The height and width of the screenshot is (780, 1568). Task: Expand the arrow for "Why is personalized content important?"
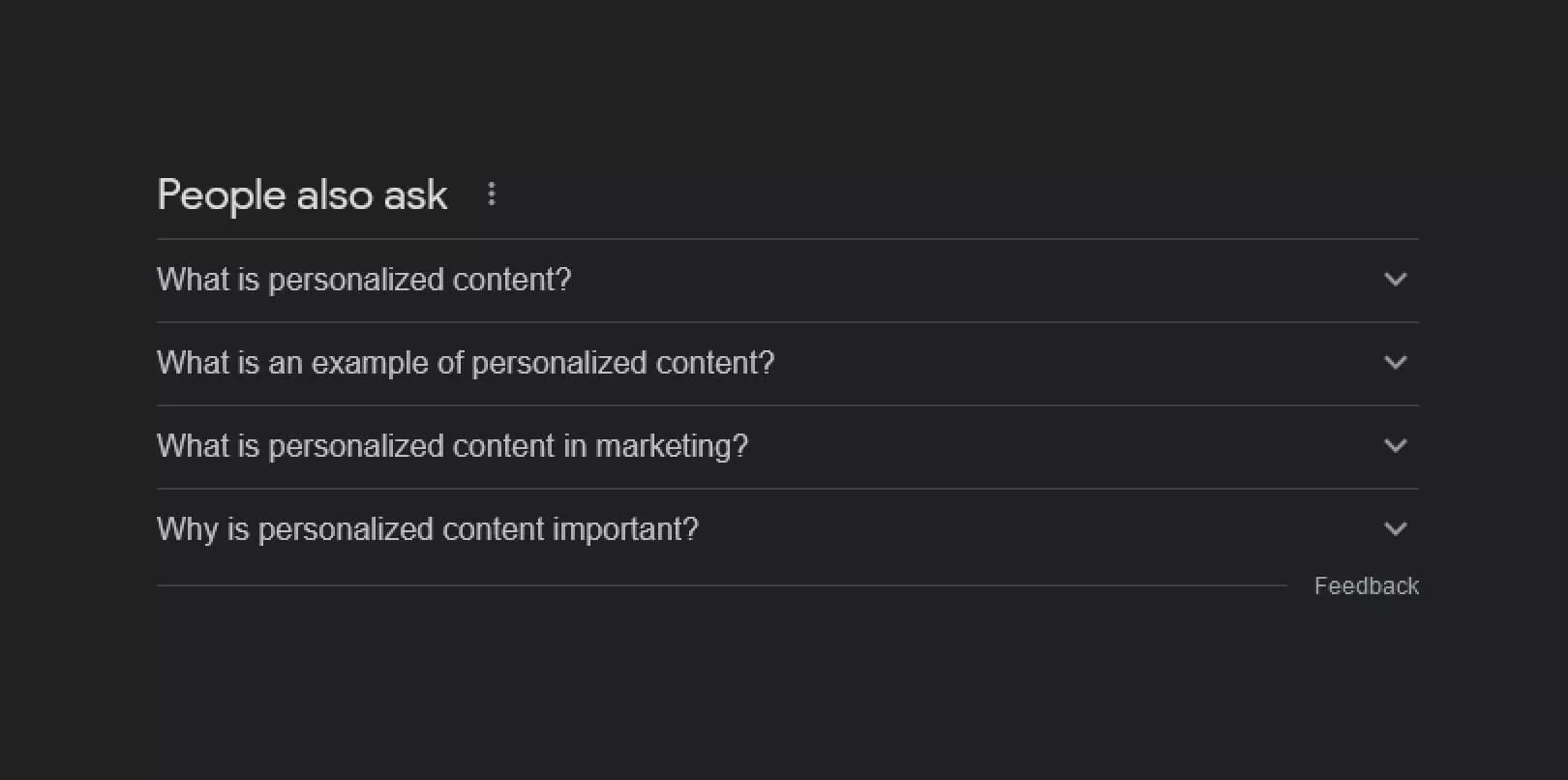point(1395,529)
